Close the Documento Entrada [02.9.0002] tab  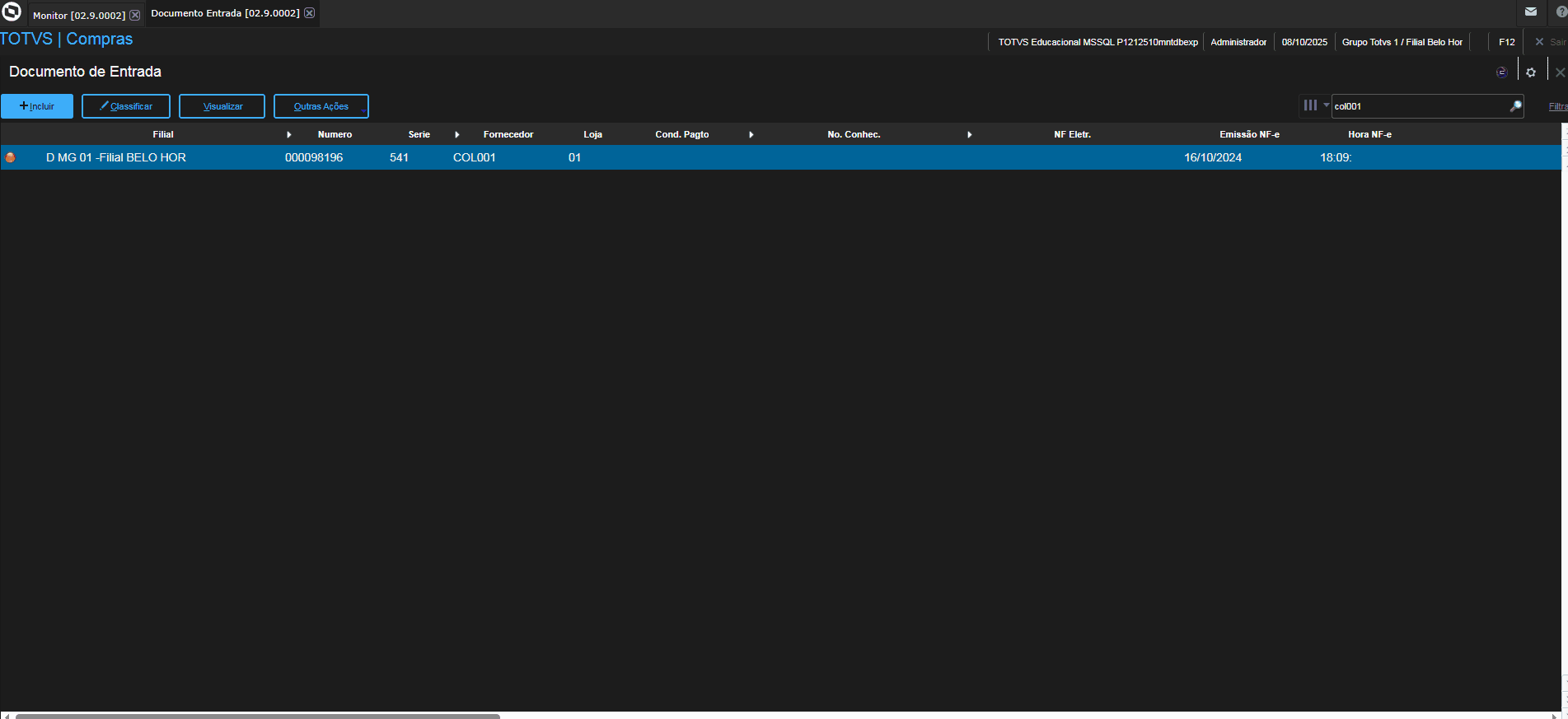click(310, 13)
